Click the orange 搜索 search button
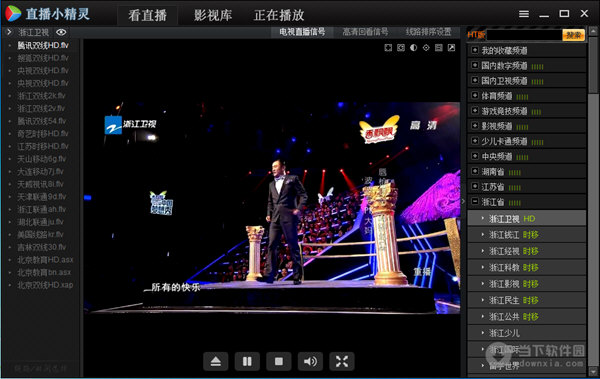 click(x=573, y=35)
